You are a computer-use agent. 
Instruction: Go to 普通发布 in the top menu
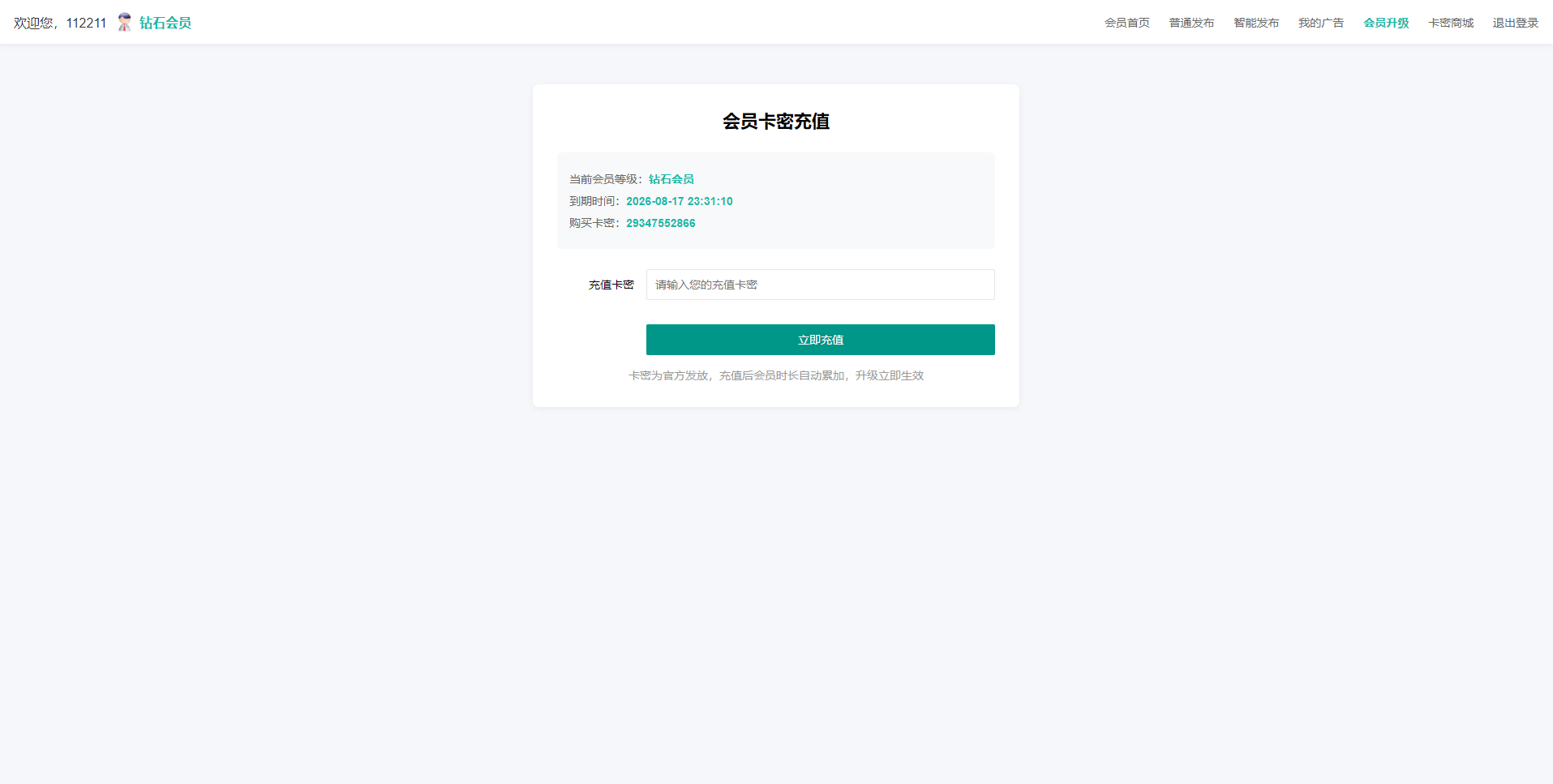tap(1191, 23)
